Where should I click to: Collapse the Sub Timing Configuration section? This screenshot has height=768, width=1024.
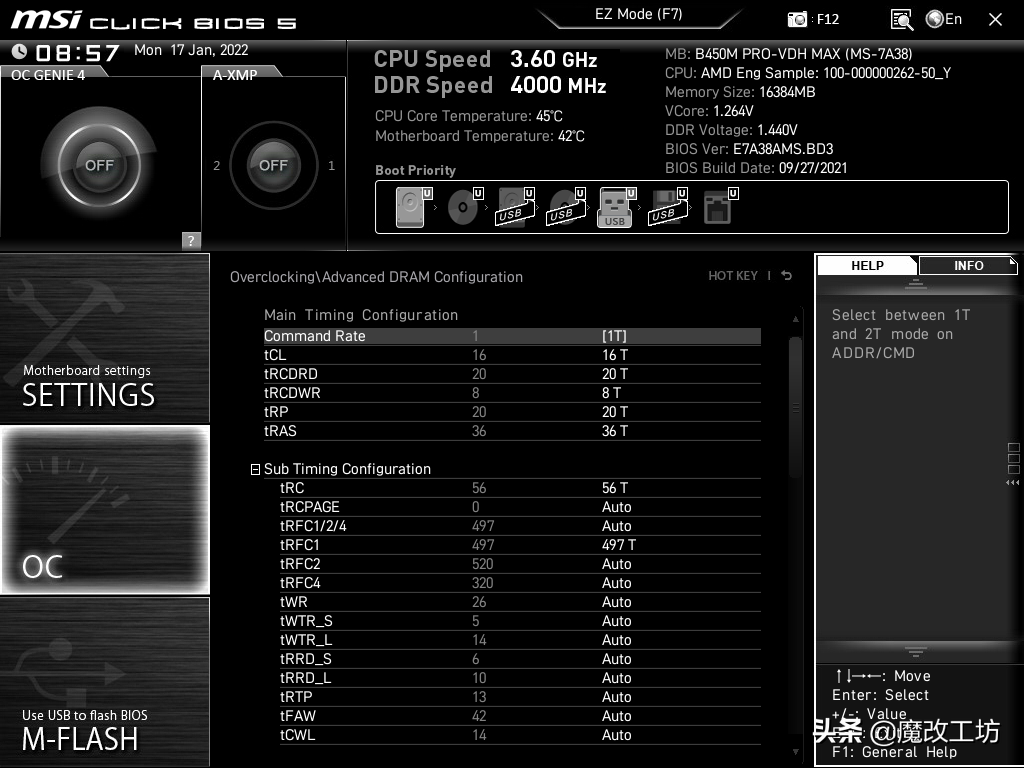point(255,470)
